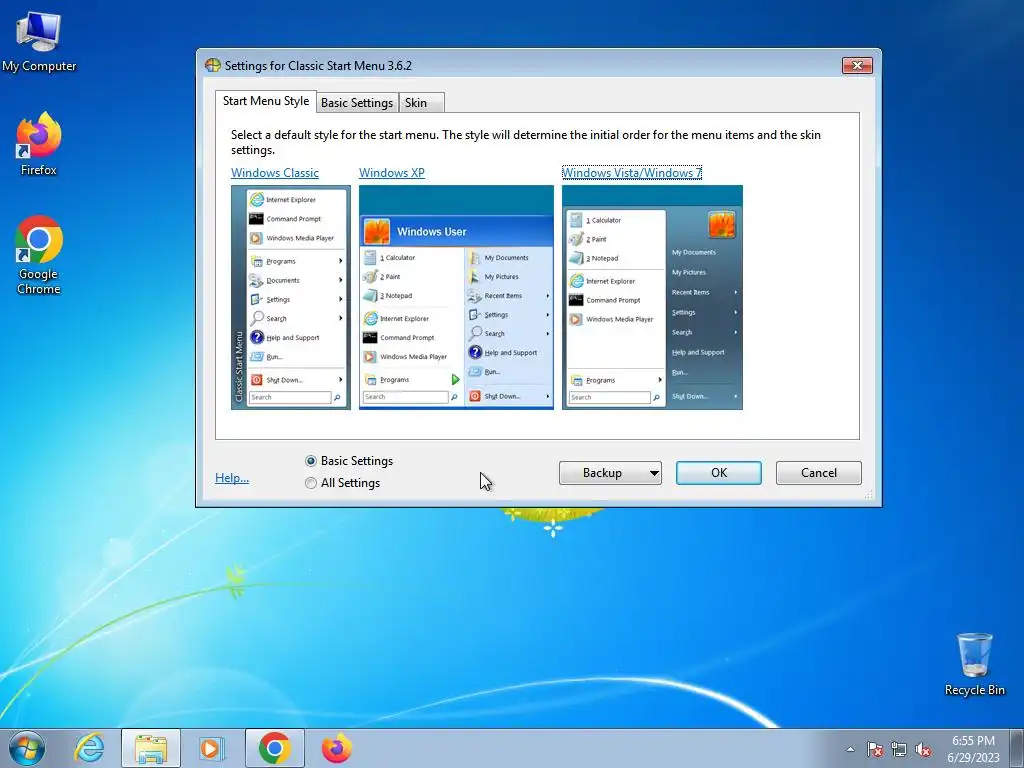Switch to Chrome in the taskbar
The width and height of the screenshot is (1024, 768).
274,748
